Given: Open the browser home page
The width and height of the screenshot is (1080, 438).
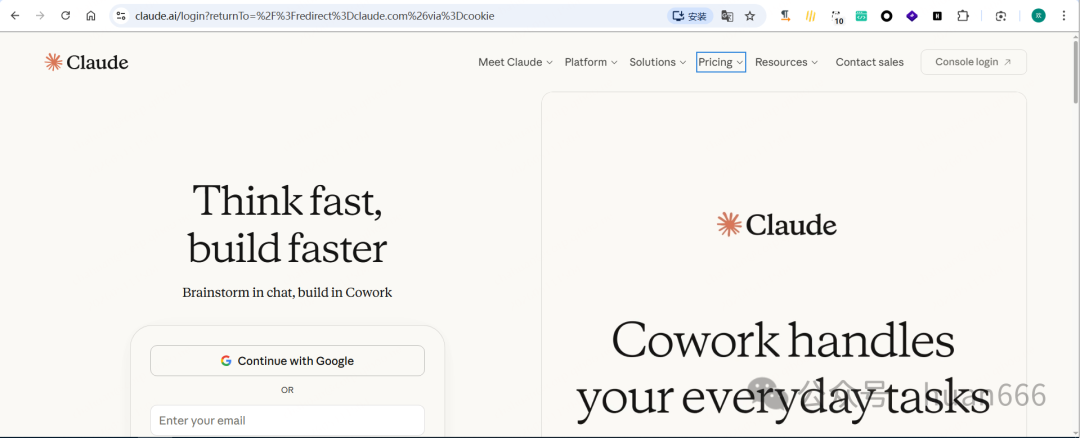Looking at the screenshot, I should (91, 16).
